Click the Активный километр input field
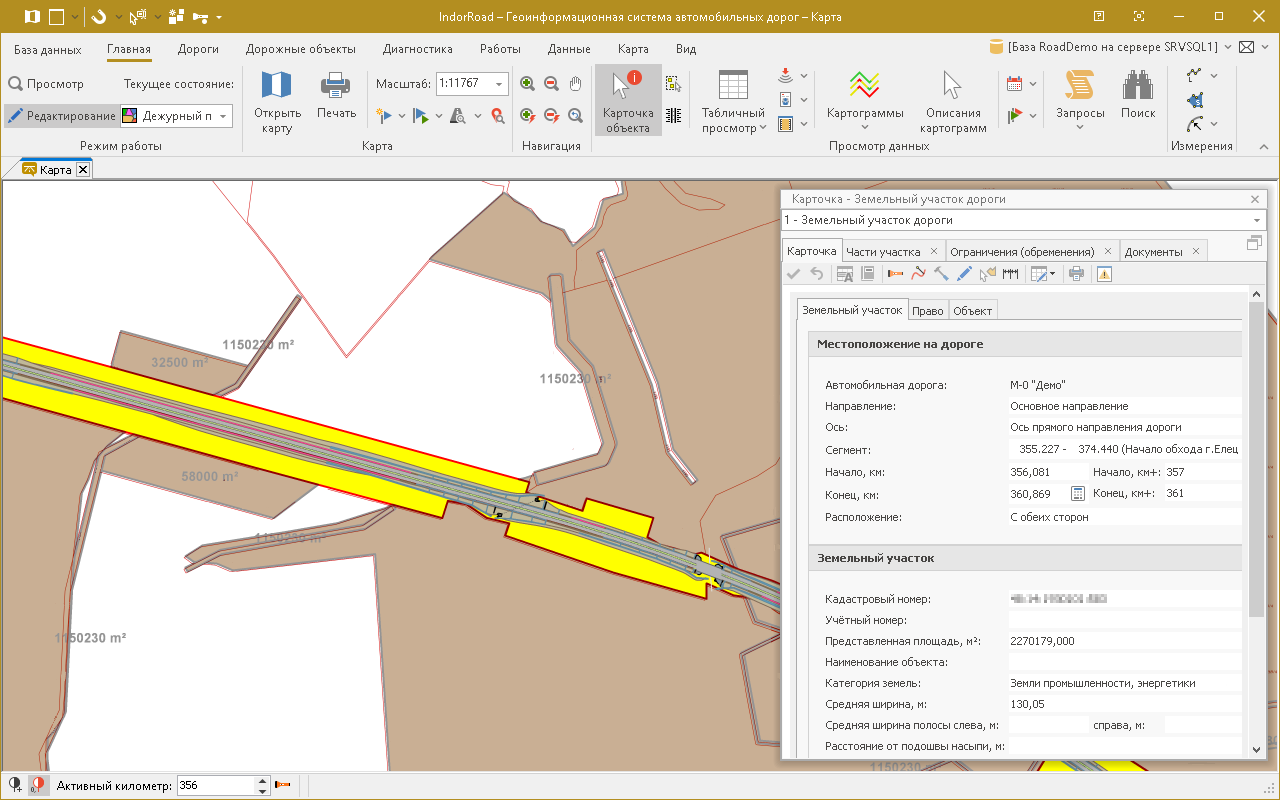The image size is (1280, 800). pos(215,786)
